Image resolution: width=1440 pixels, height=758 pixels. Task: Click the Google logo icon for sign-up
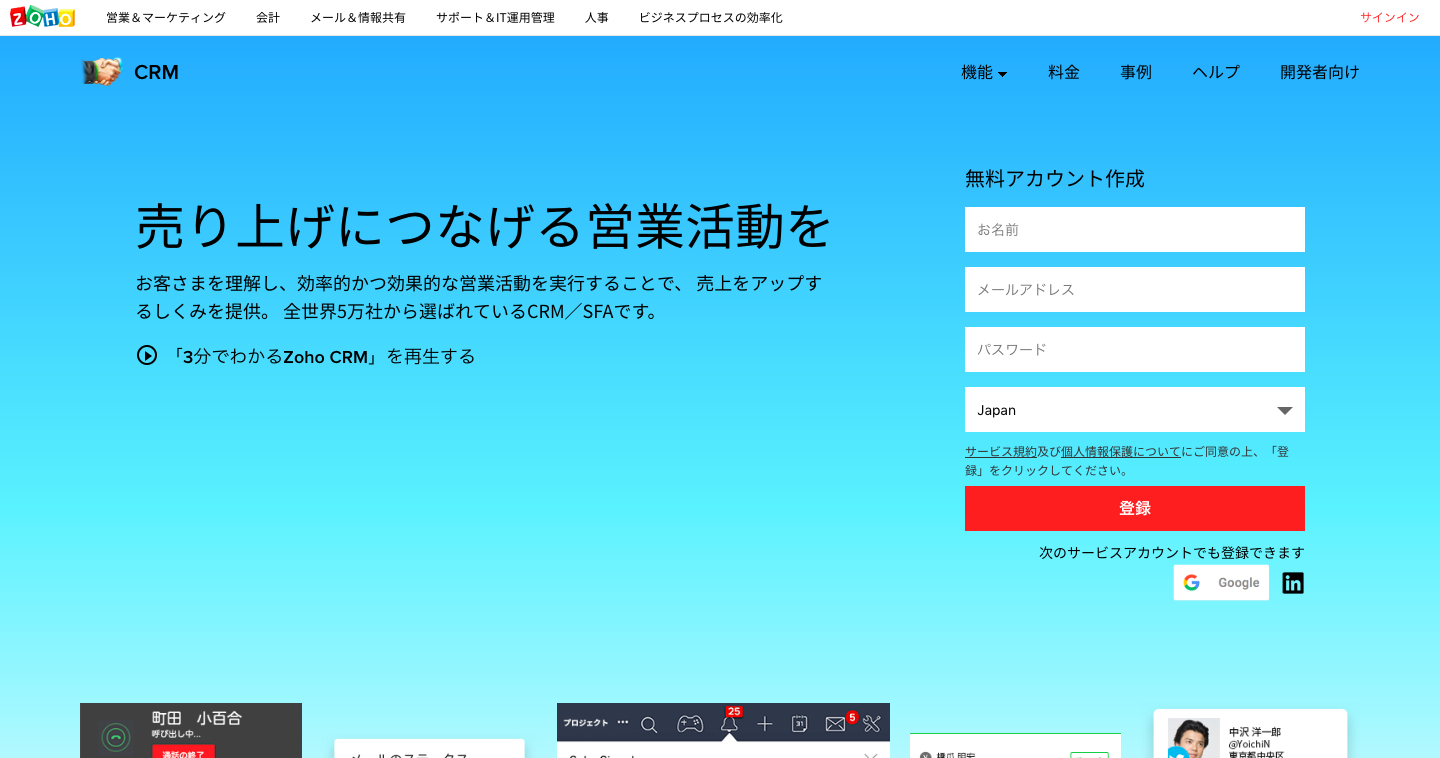pos(1191,583)
